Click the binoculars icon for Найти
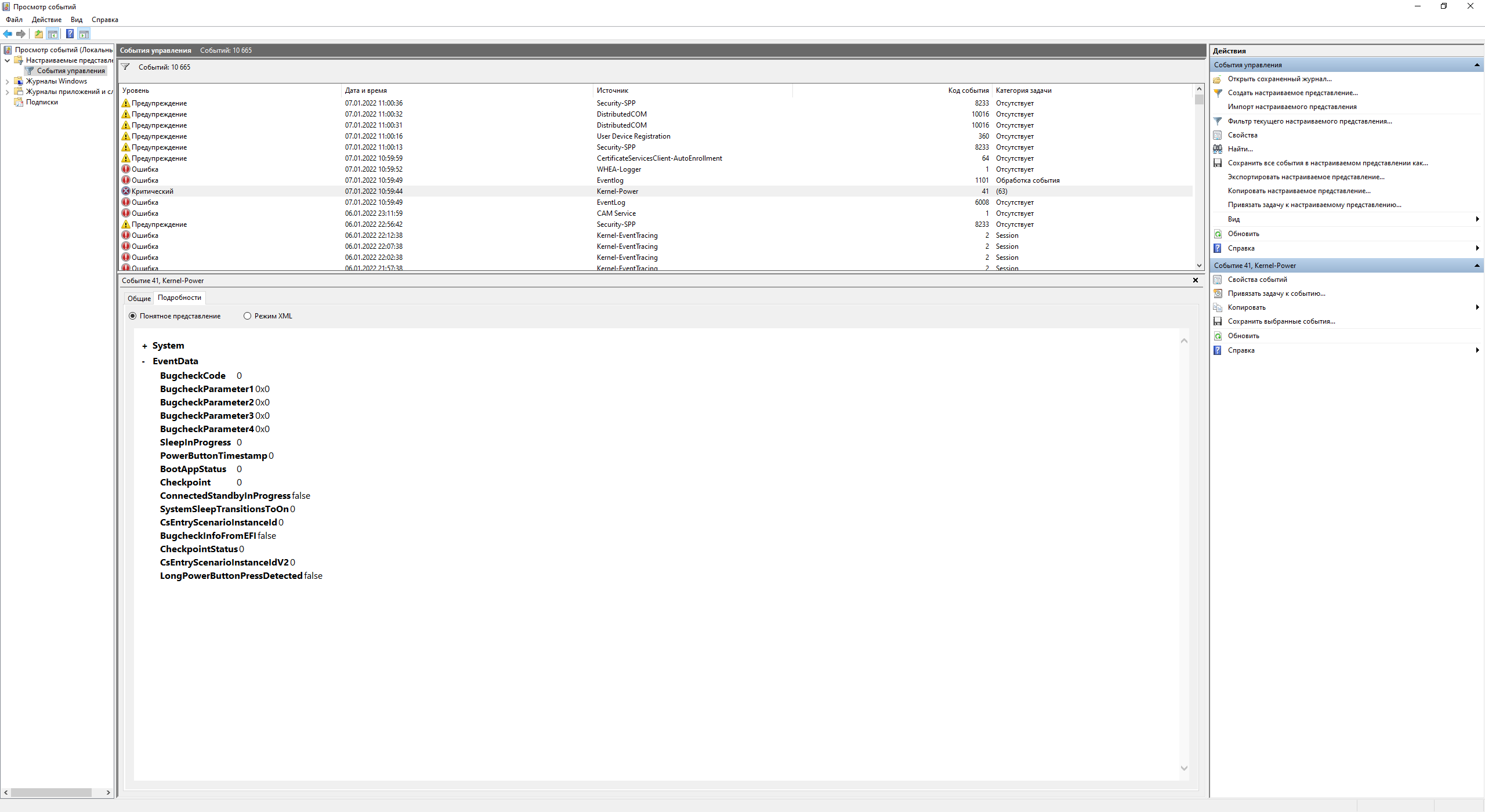This screenshot has height=812, width=1485. point(1218,149)
